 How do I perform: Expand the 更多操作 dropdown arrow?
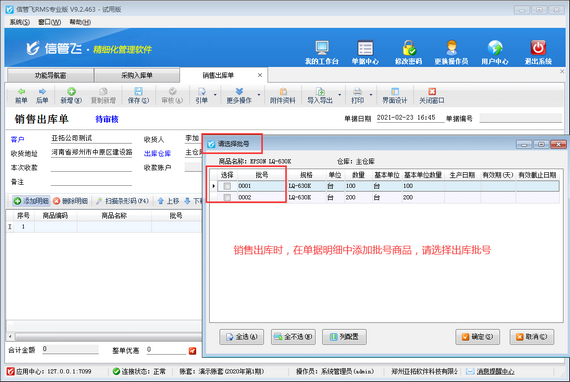point(259,95)
